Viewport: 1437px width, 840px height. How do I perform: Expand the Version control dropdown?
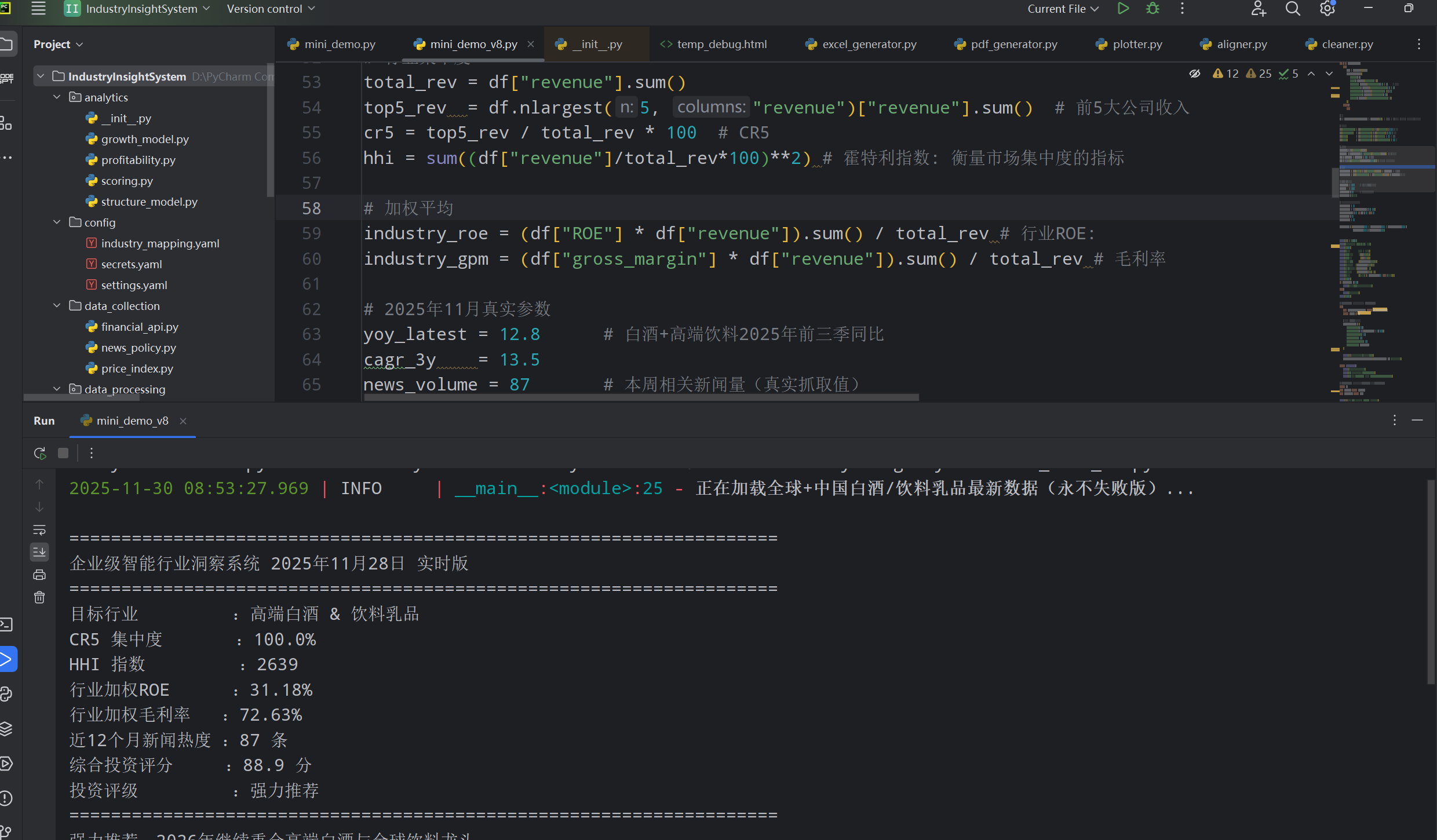271,9
